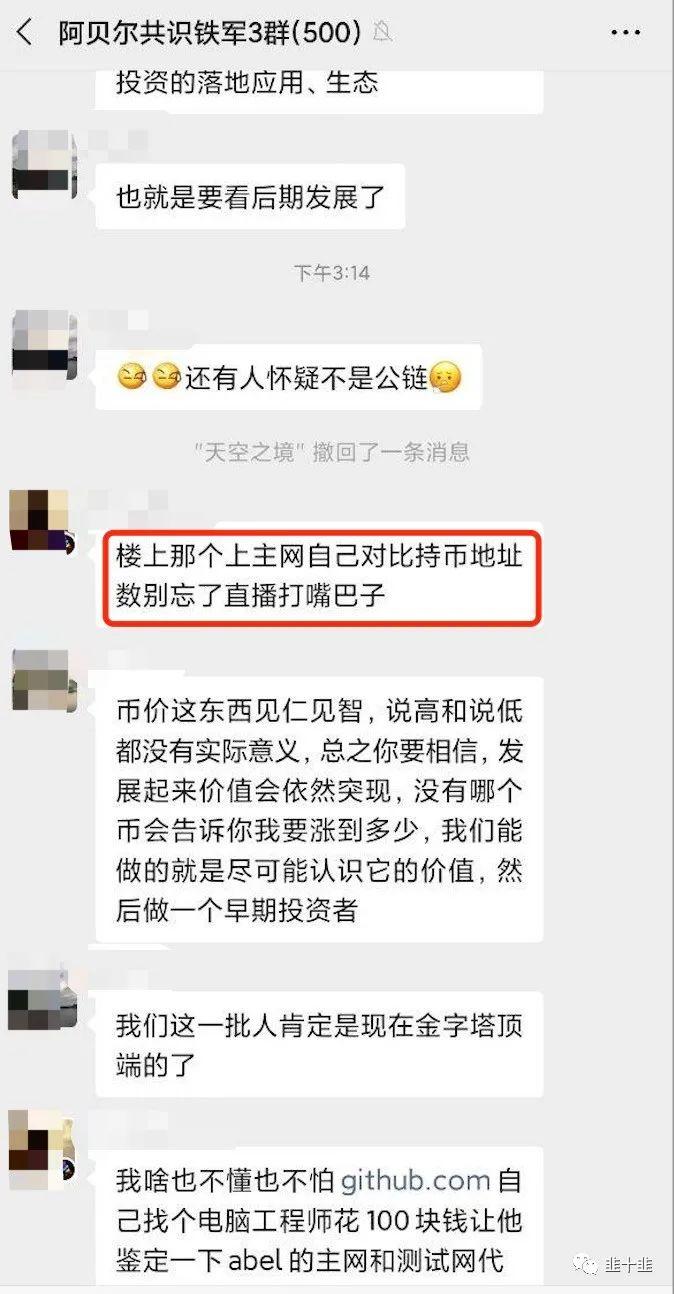Tap the recall notice from 天空之境
The height and width of the screenshot is (1294, 674).
click(x=332, y=452)
